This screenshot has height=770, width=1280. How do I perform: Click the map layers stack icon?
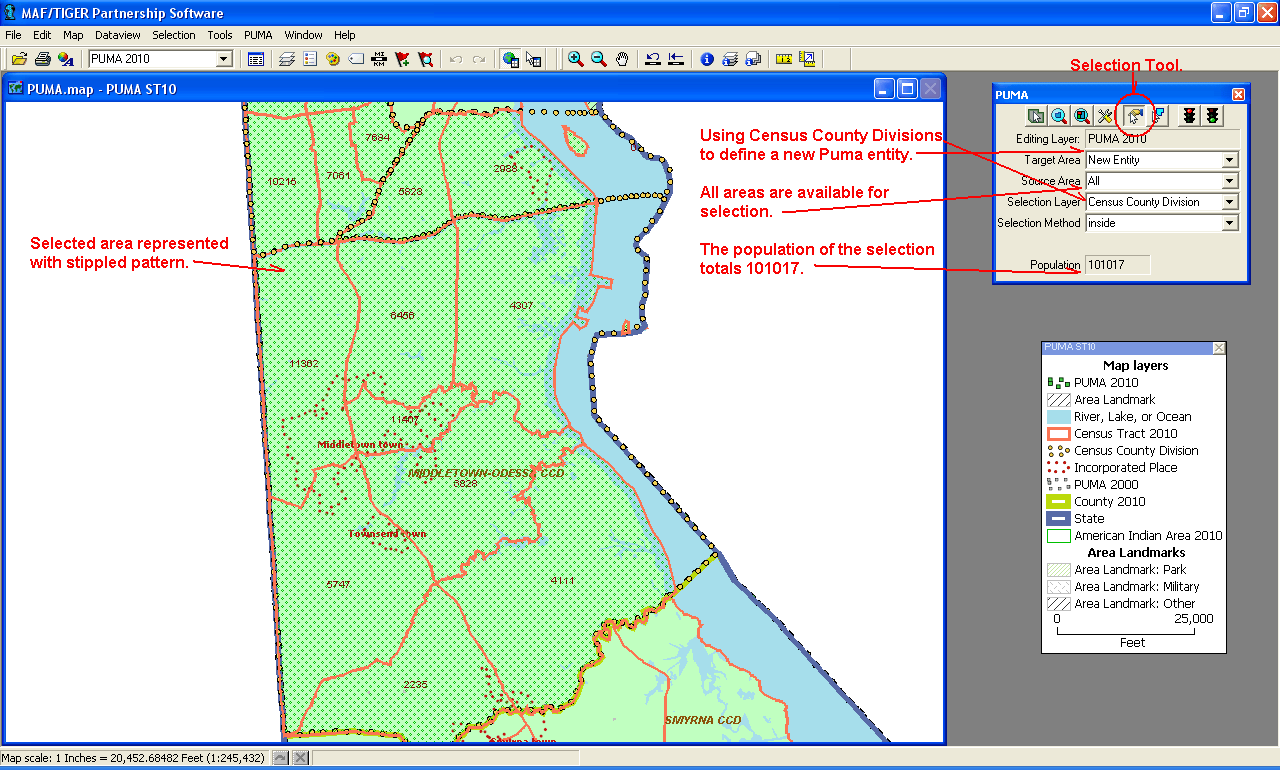(x=287, y=59)
